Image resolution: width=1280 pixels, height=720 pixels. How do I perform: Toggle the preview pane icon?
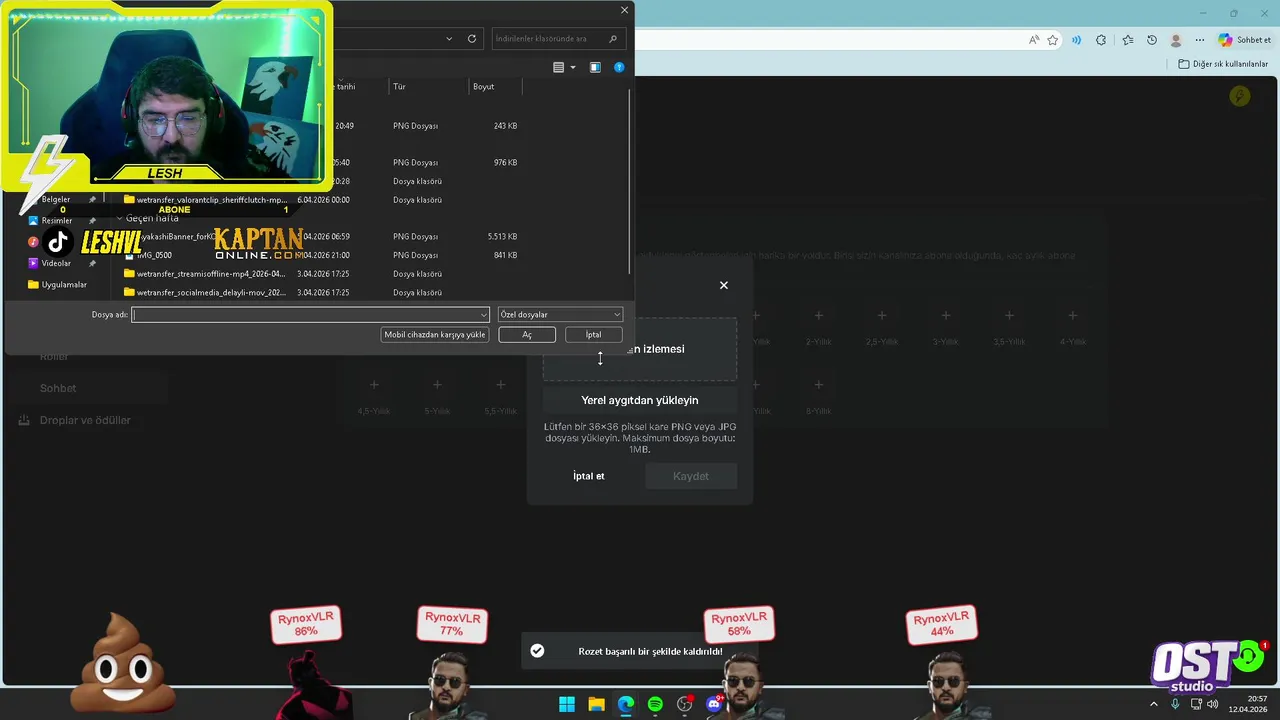click(595, 68)
